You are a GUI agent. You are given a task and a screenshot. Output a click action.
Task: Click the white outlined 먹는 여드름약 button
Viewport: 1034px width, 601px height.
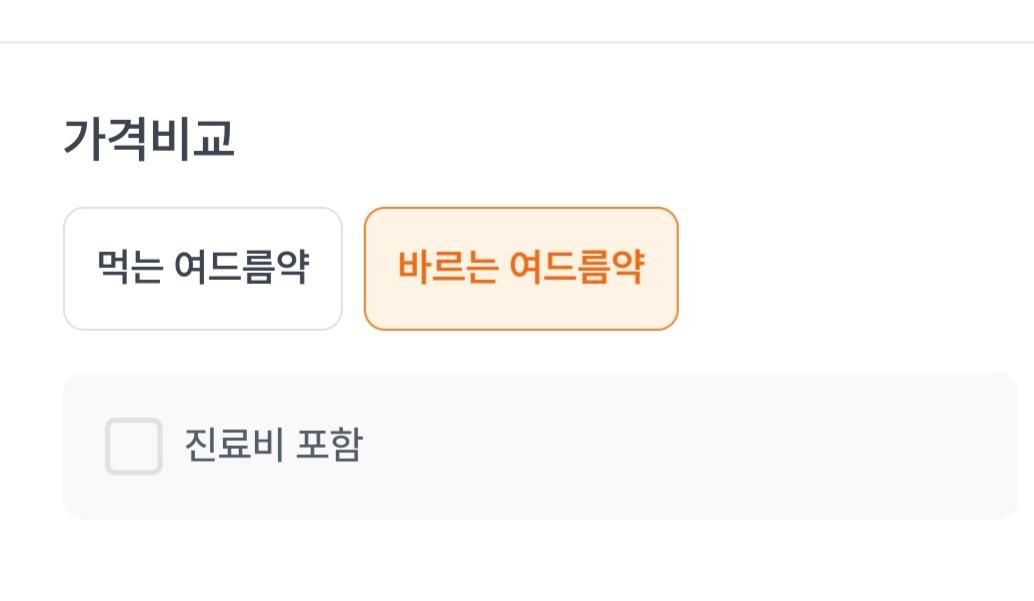tap(203, 269)
